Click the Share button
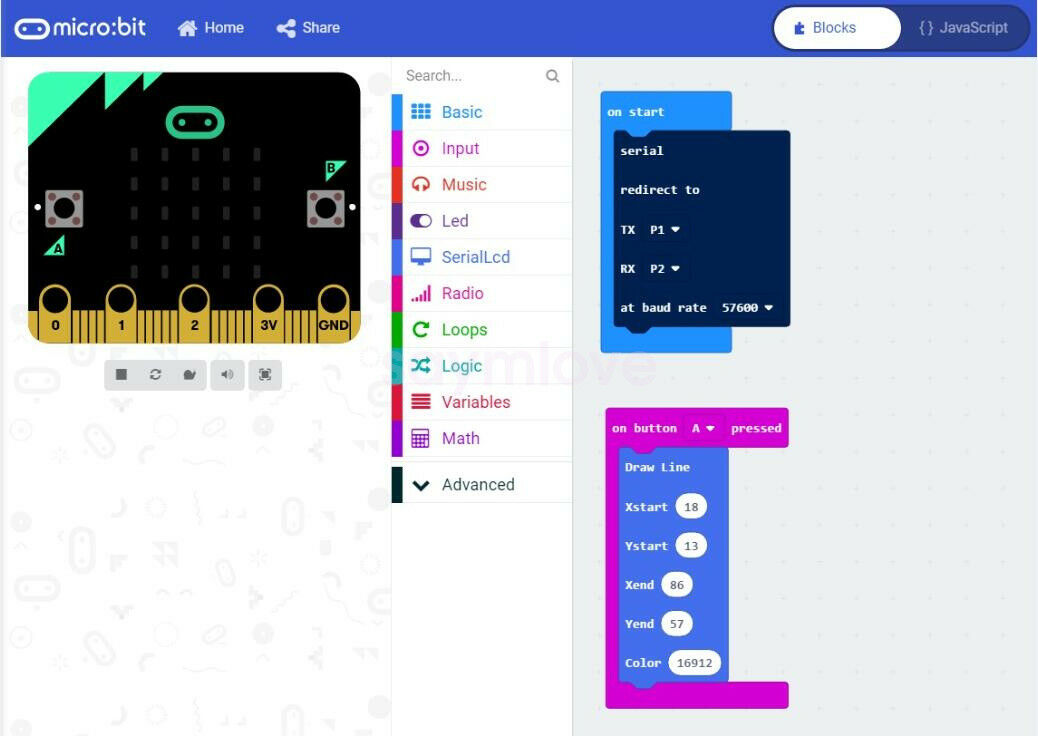The width and height of the screenshot is (1038, 736). (308, 28)
